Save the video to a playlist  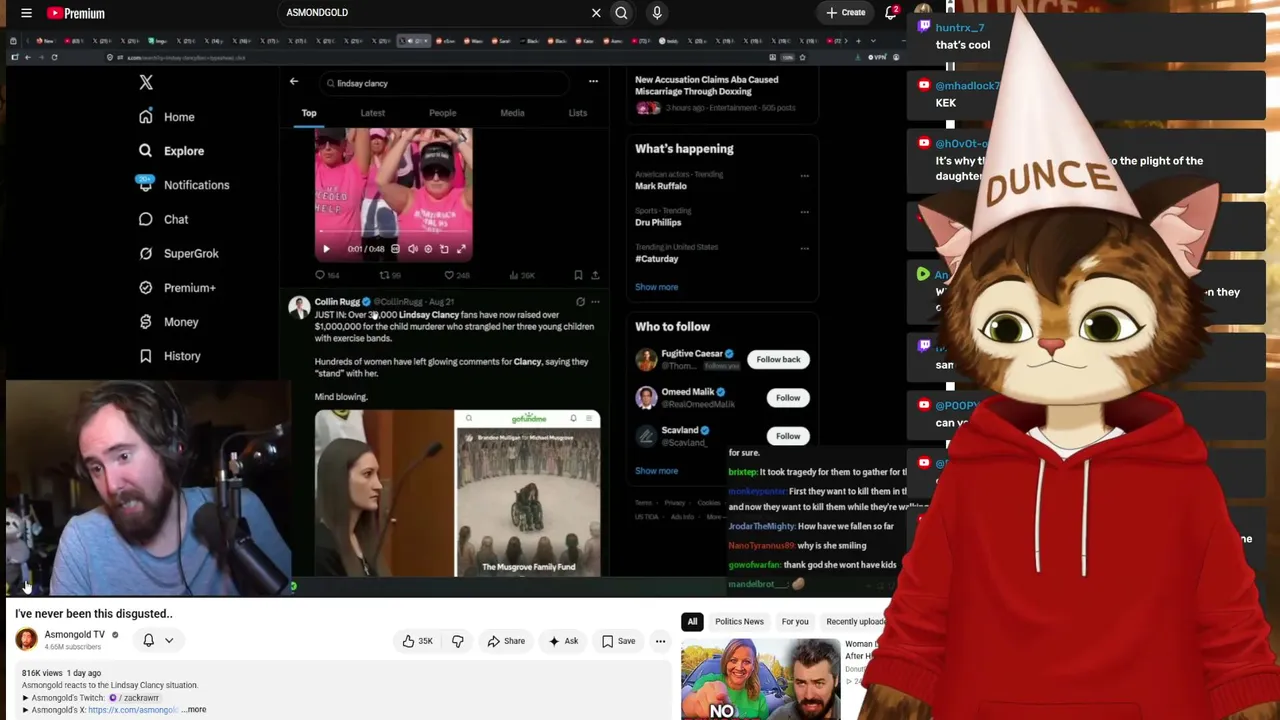click(x=618, y=641)
